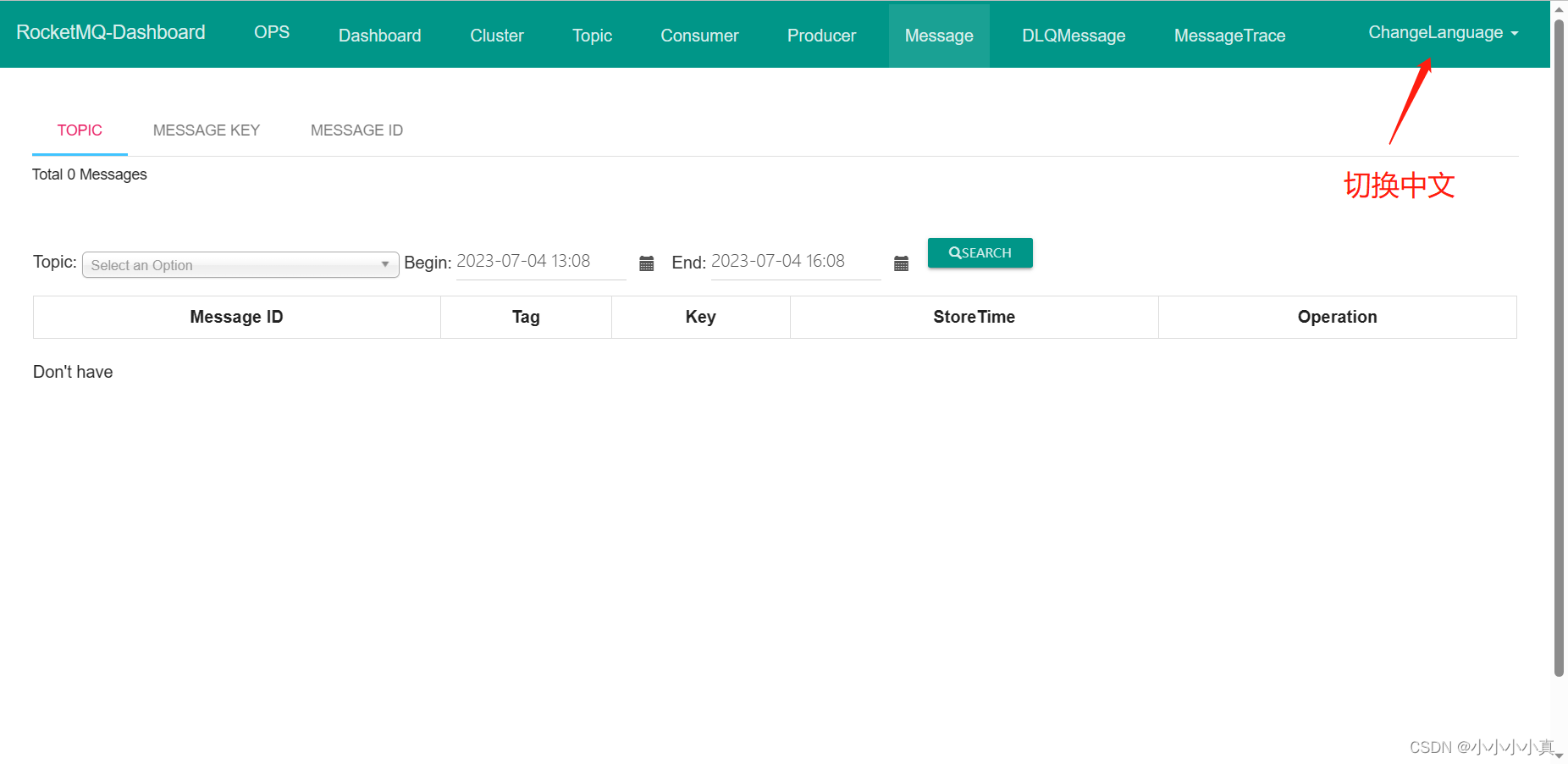Screen dimensions: 1568x764
Task: Click the Operation column header
Action: pos(1338,317)
